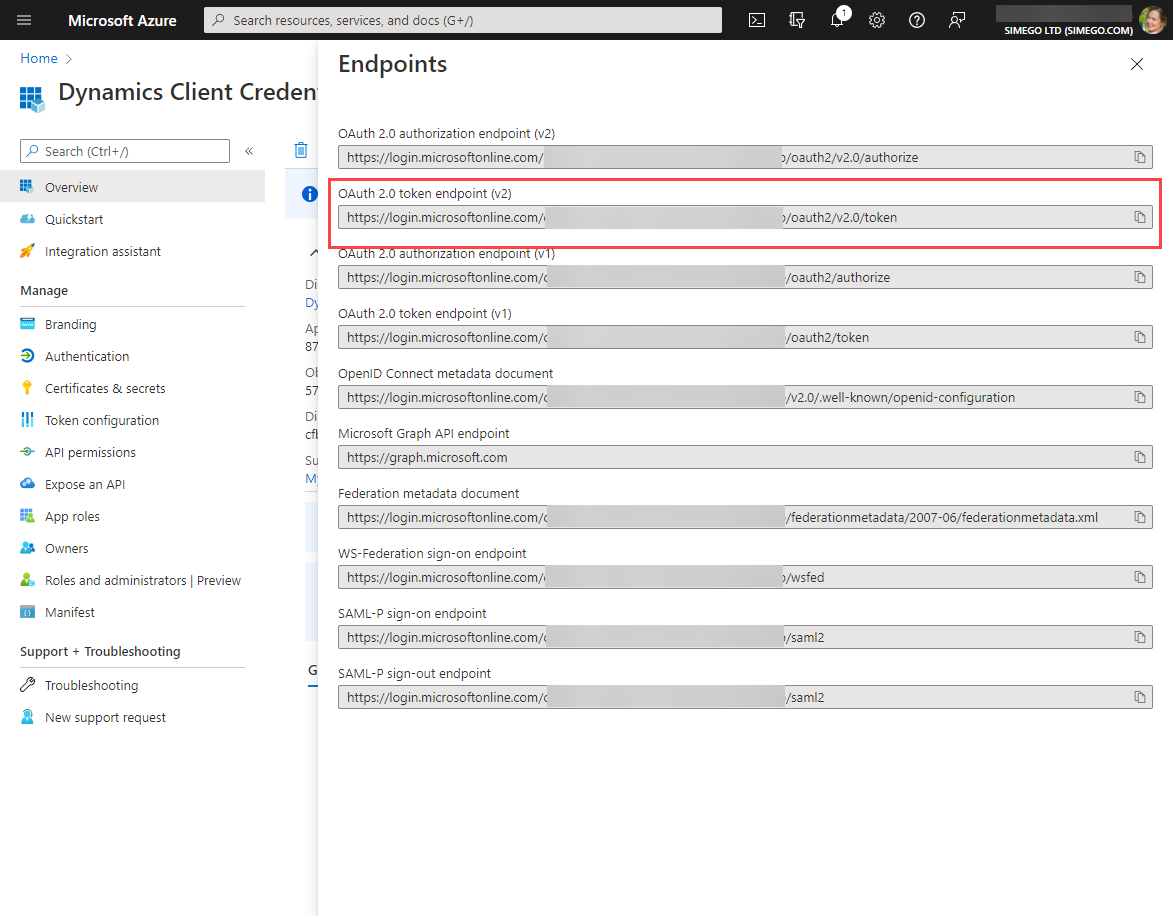
Task: Click the SIMEGO LTD account label
Action: [1068, 31]
